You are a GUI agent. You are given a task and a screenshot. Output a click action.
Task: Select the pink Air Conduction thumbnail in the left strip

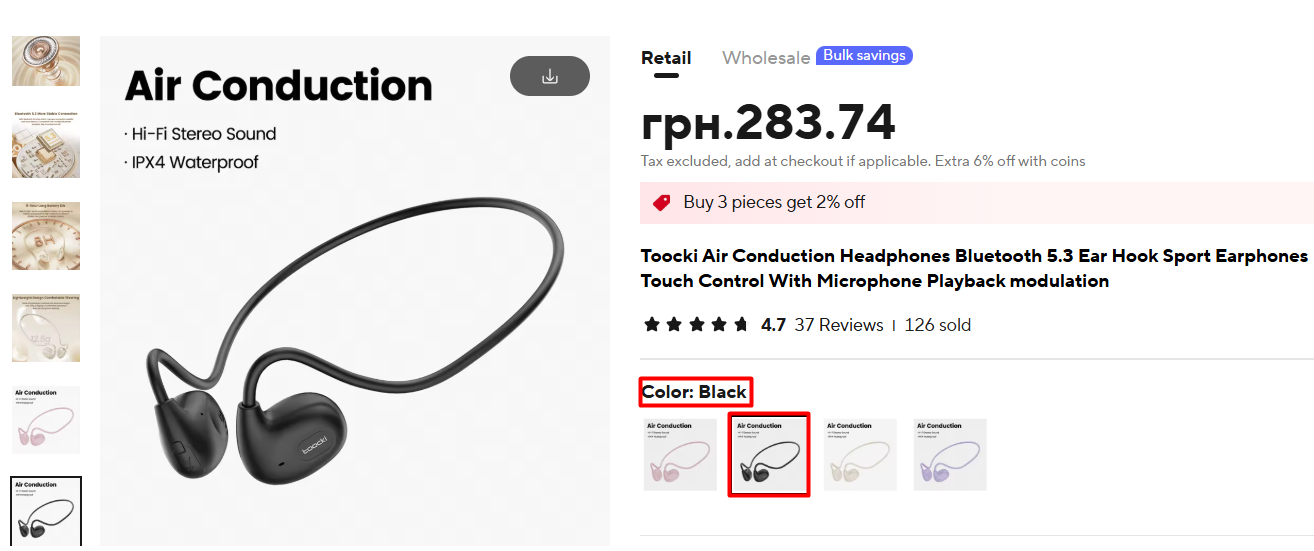tap(46, 420)
